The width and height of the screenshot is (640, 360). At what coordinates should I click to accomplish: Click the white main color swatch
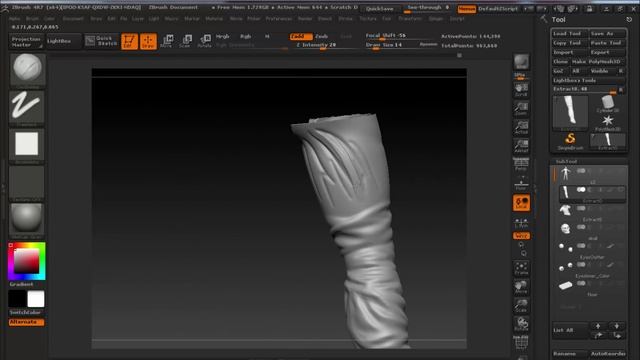[36, 299]
